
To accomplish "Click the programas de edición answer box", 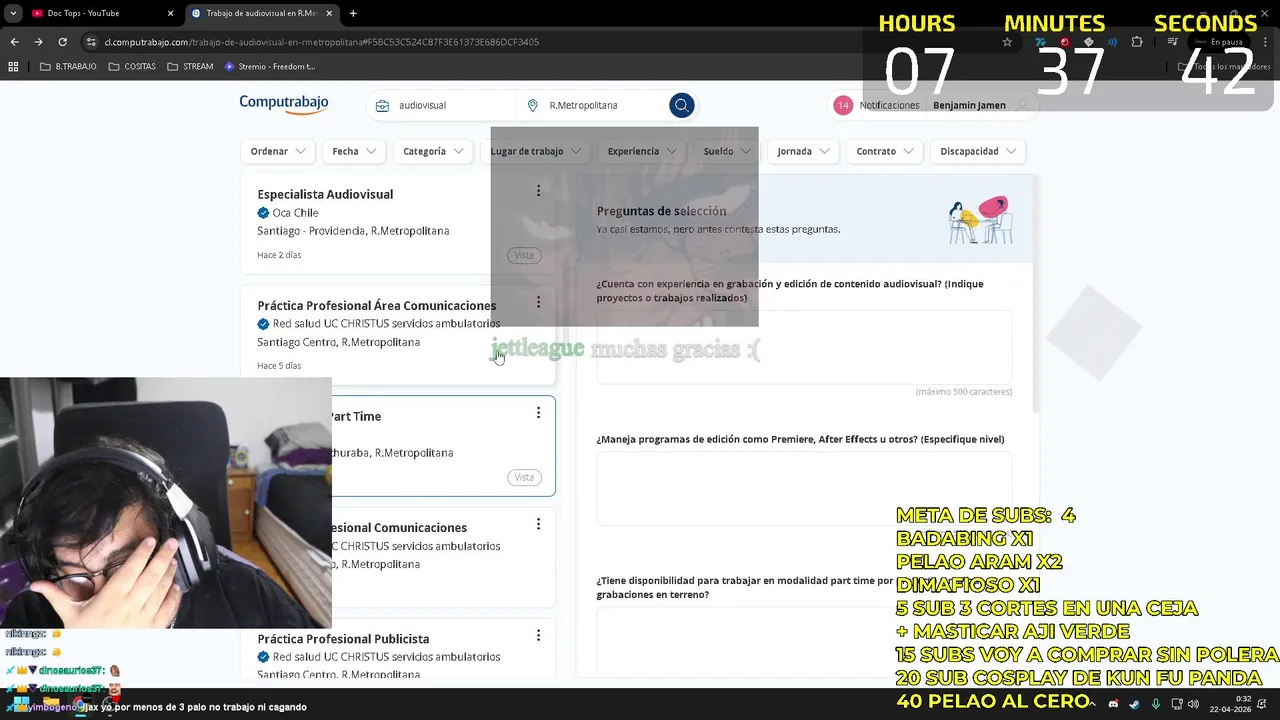I will 804,488.
